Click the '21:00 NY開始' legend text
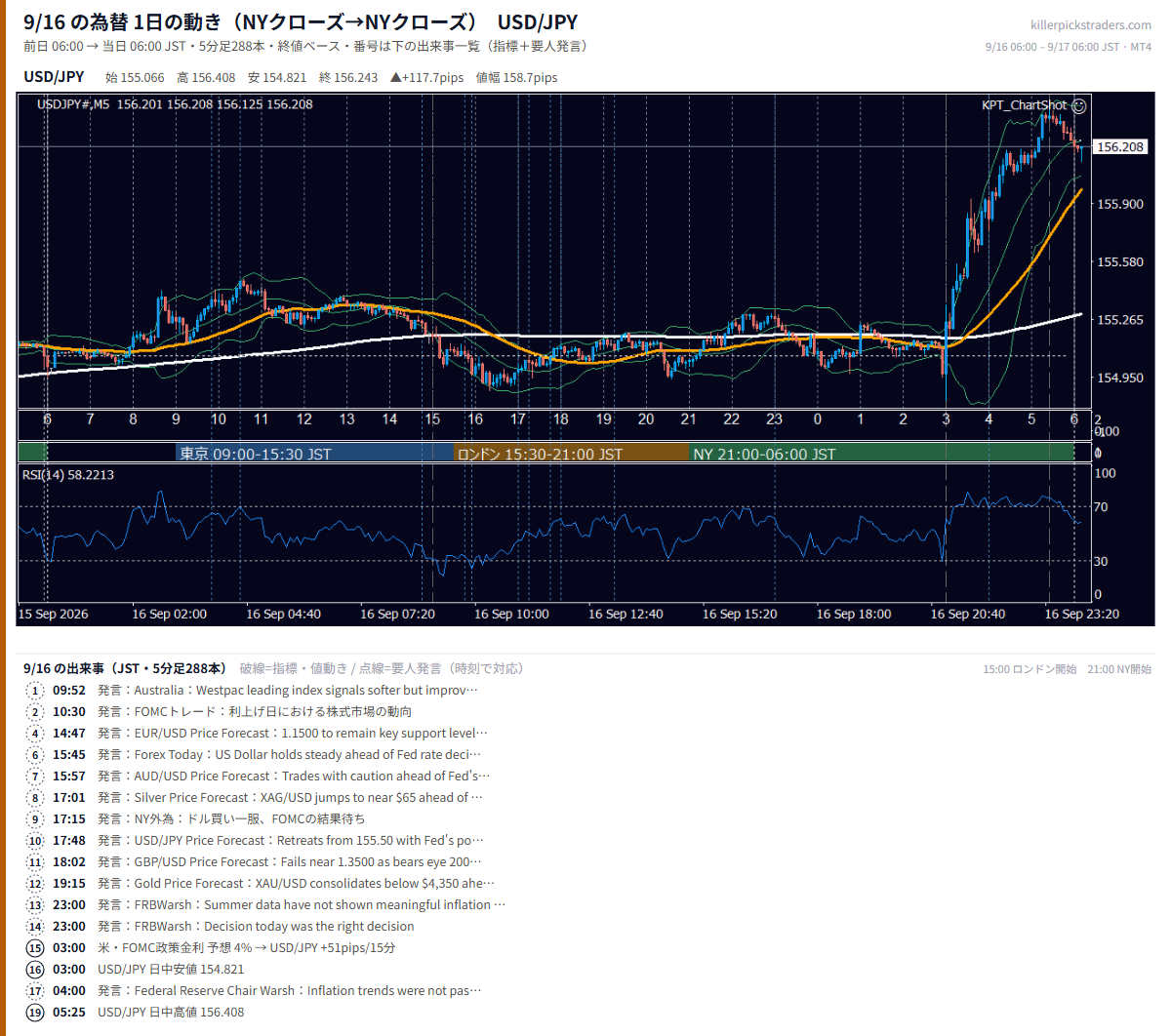This screenshot has width=1171, height=1036. 1119,669
